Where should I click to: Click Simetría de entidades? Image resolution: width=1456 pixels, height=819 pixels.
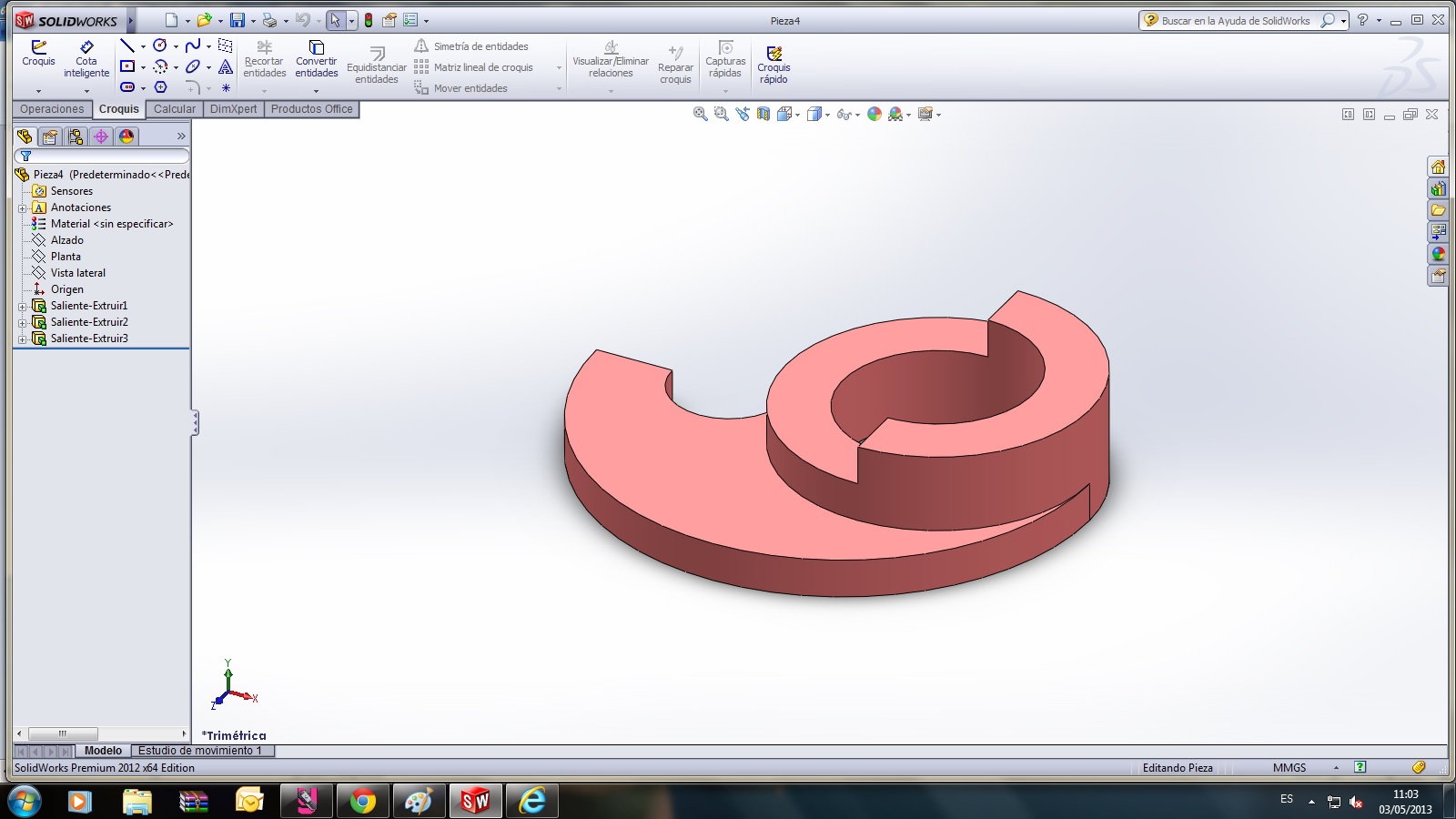pos(471,46)
